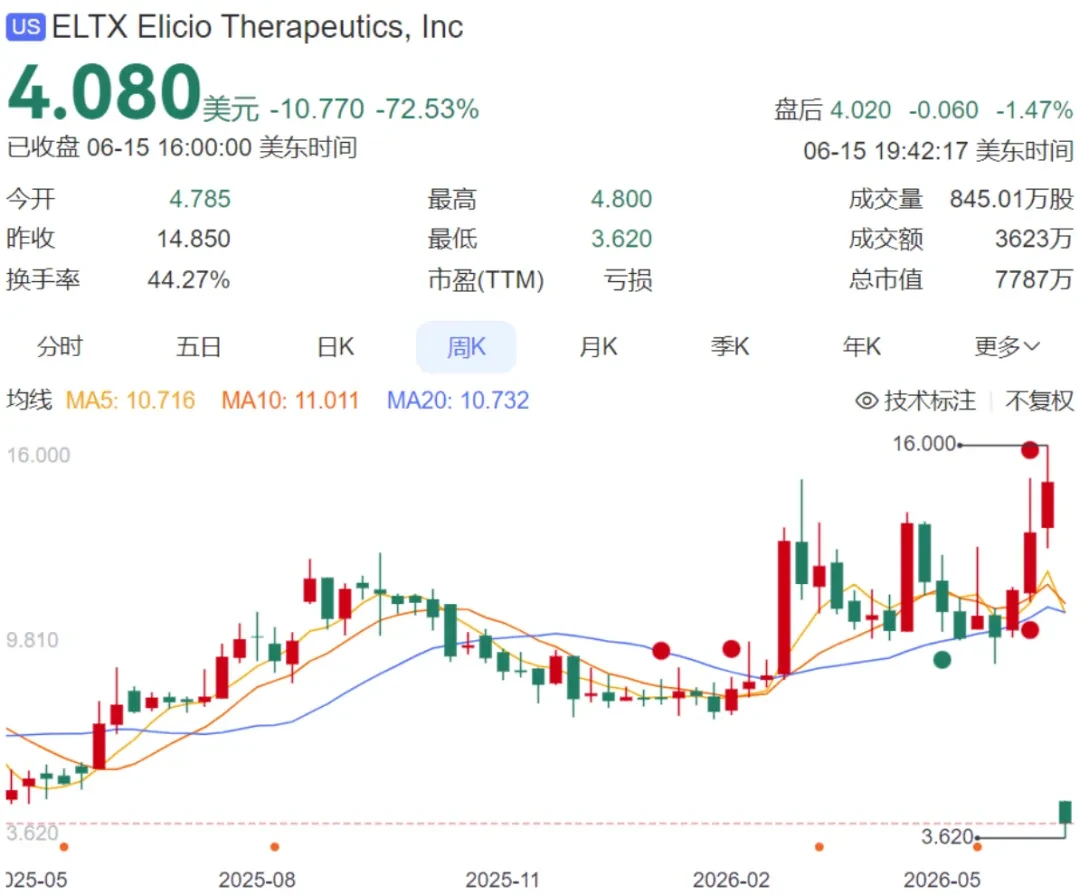Open the 年K chart tab
The image size is (1080, 895).
pyautogui.click(x=862, y=346)
